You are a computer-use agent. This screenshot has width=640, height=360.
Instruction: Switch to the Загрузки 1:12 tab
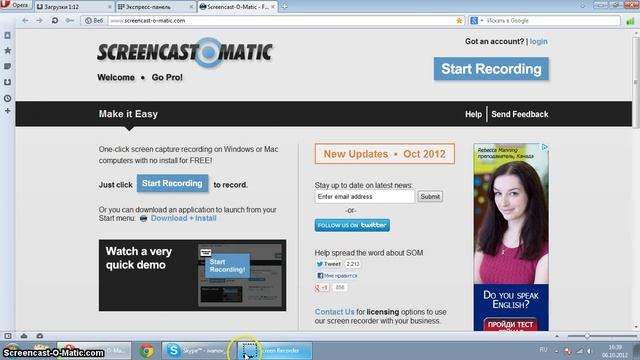(x=73, y=7)
